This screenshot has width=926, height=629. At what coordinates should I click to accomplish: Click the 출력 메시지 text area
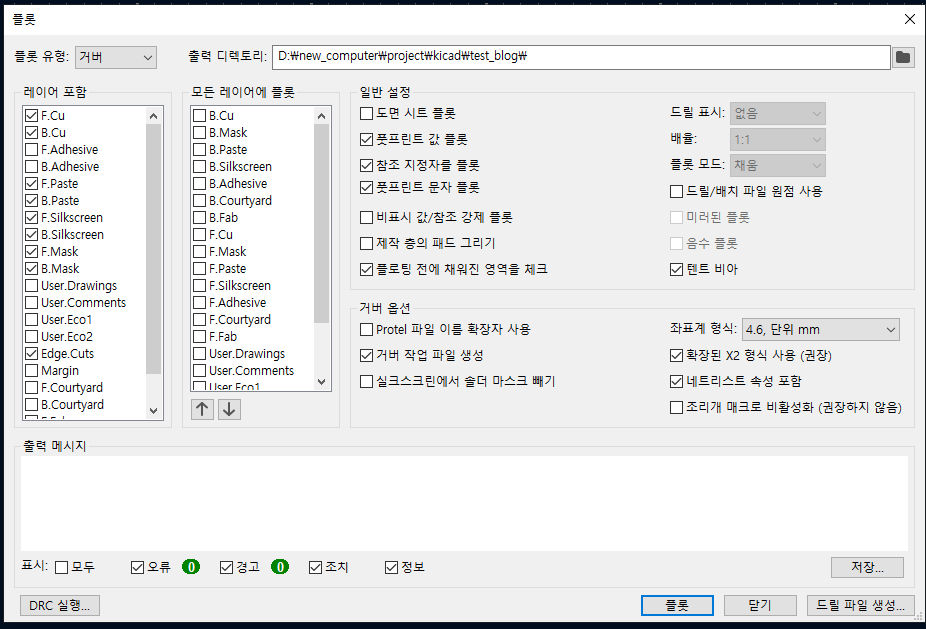point(464,503)
